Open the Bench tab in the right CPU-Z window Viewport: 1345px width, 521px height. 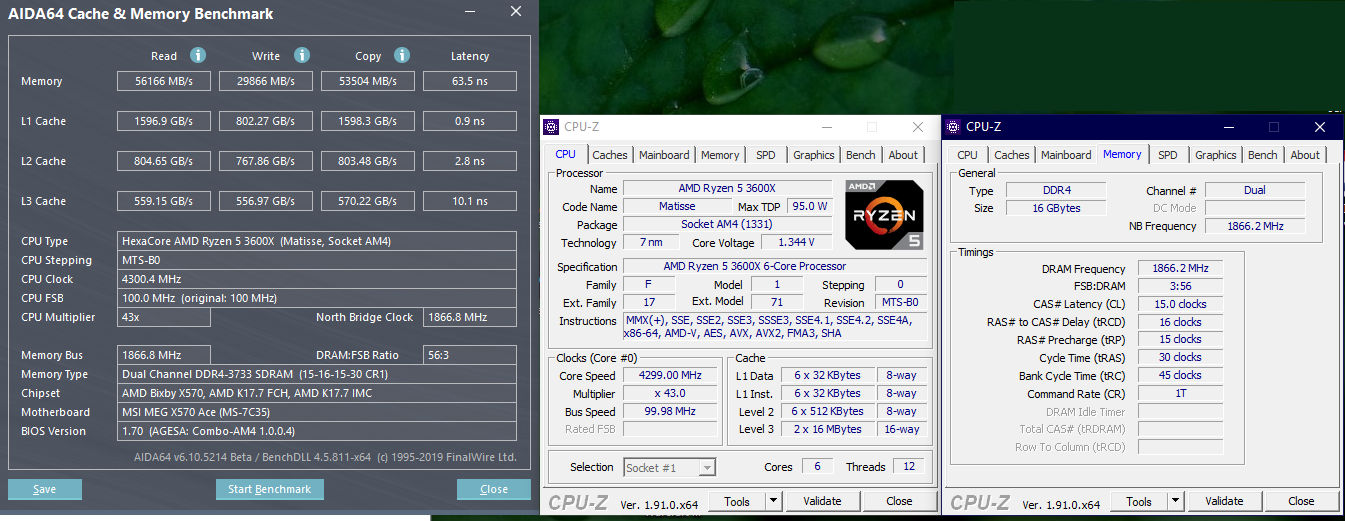pos(1263,155)
